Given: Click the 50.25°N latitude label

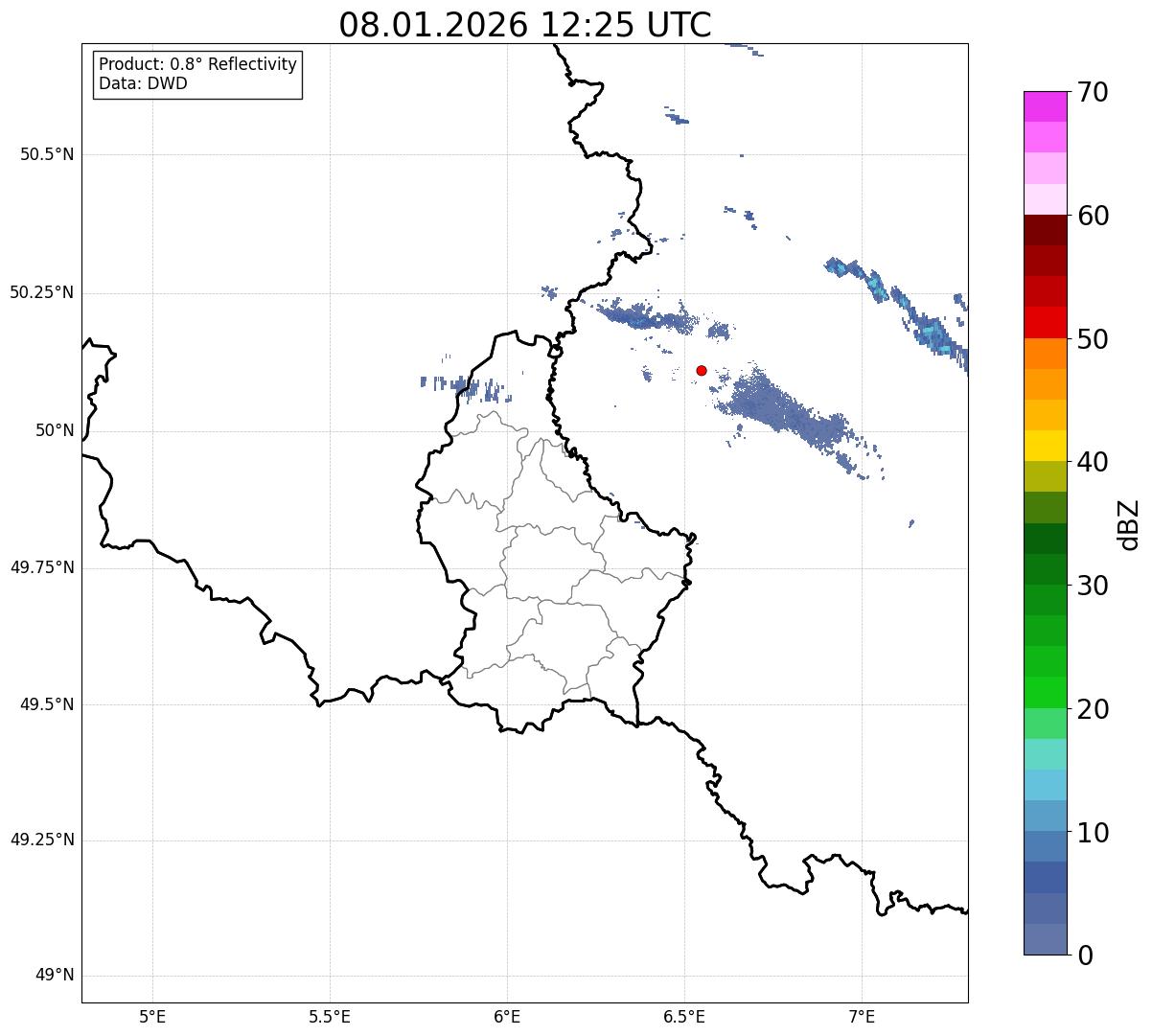Looking at the screenshot, I should [41, 292].
